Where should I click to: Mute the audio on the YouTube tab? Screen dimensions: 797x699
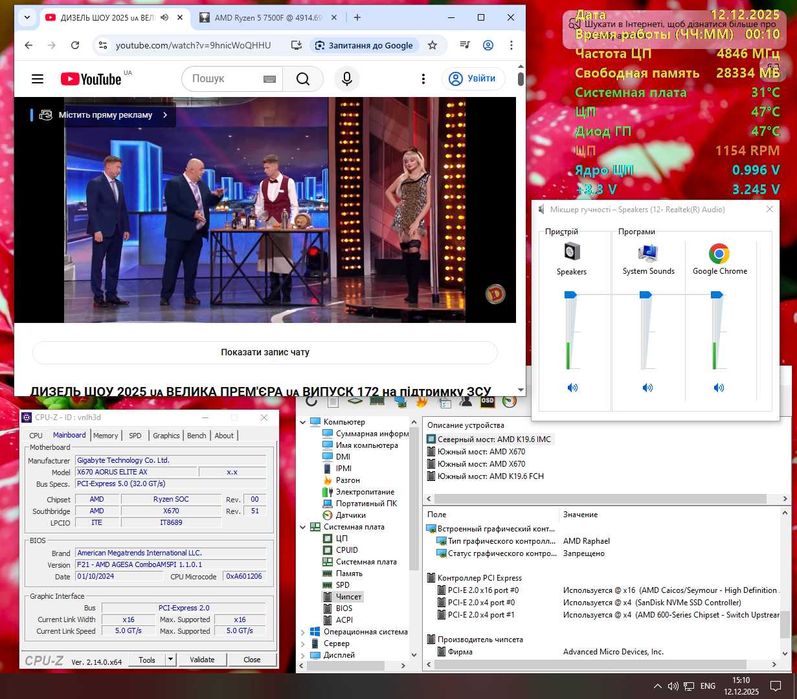coord(165,17)
